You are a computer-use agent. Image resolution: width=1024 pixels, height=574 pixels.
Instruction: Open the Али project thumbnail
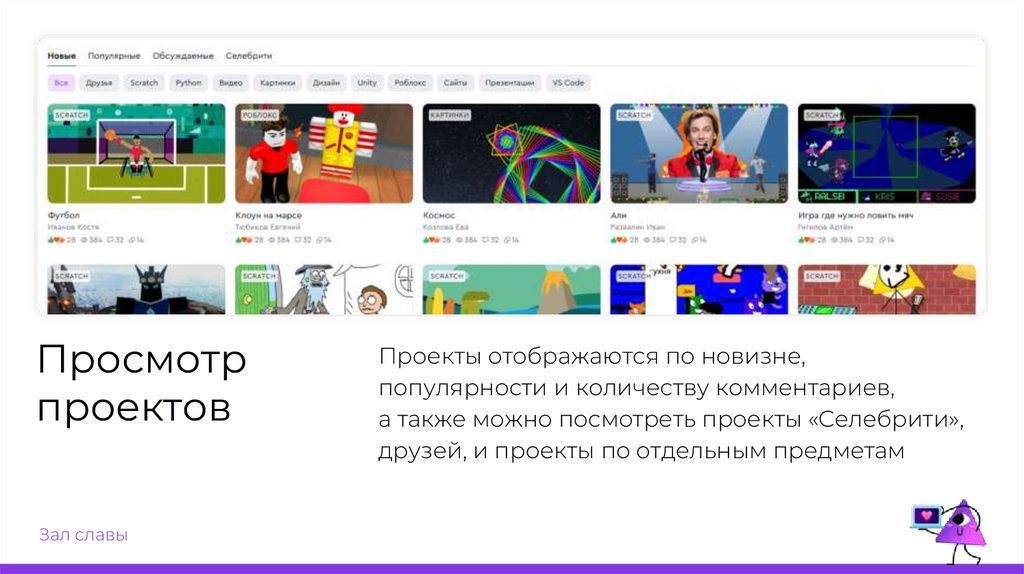pyautogui.click(x=699, y=153)
